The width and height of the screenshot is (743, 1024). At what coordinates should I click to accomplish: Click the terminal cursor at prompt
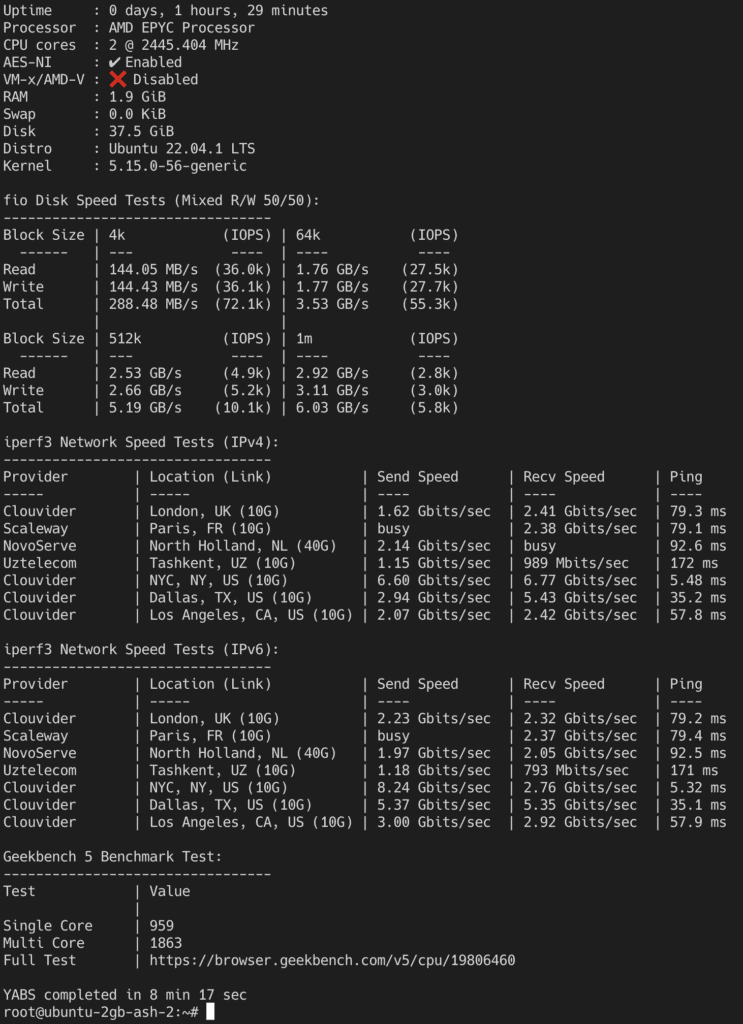click(x=210, y=1012)
